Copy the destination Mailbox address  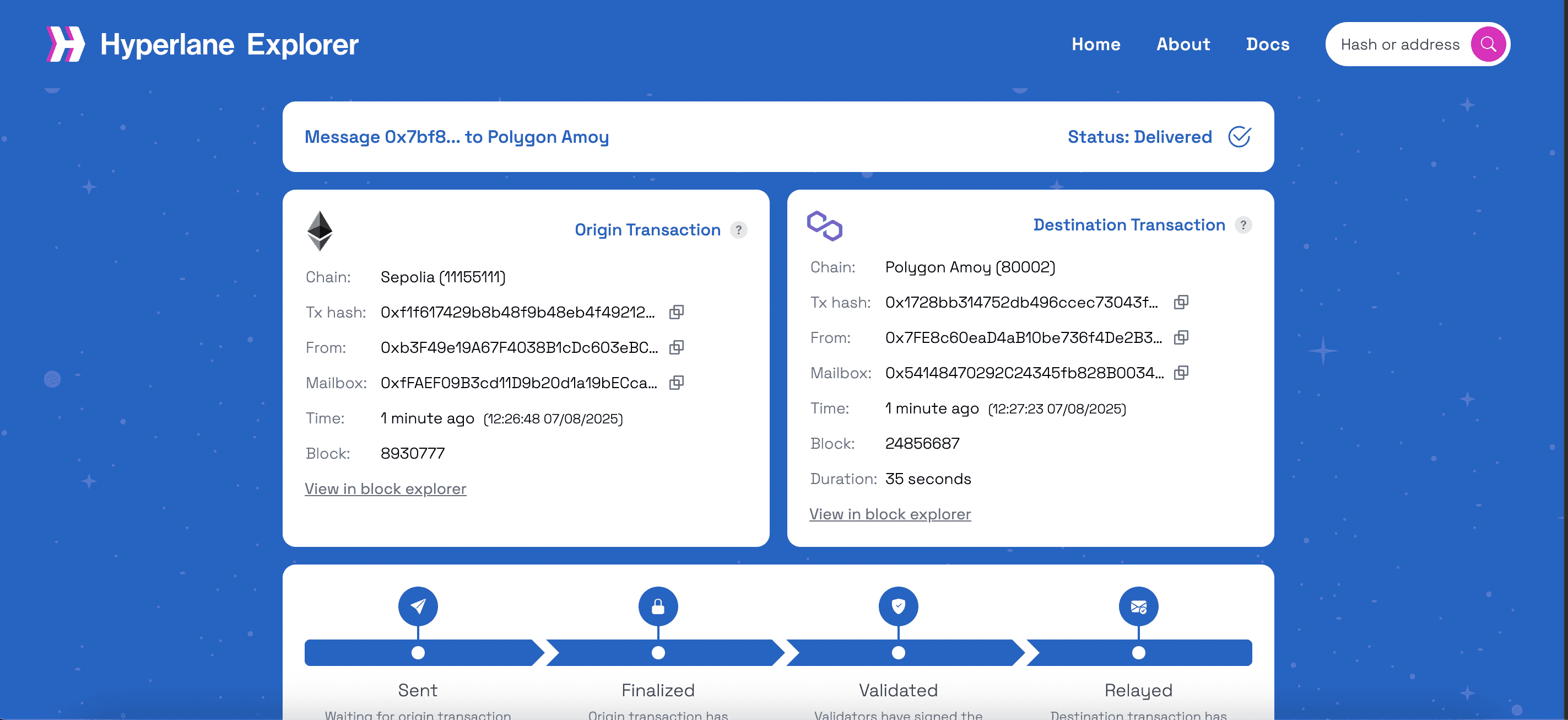click(x=1181, y=373)
